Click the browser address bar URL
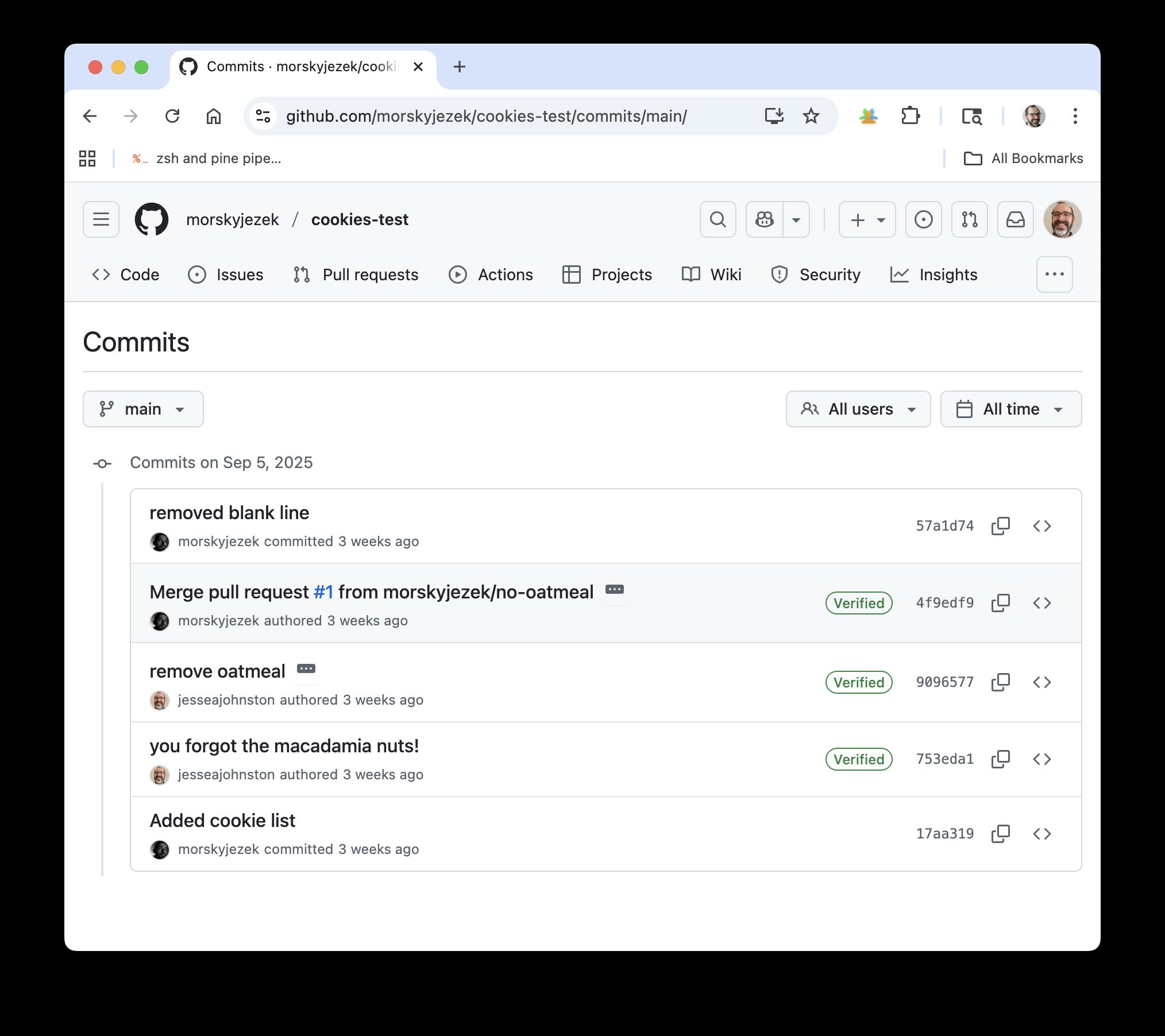The height and width of the screenshot is (1036, 1165). (486, 116)
